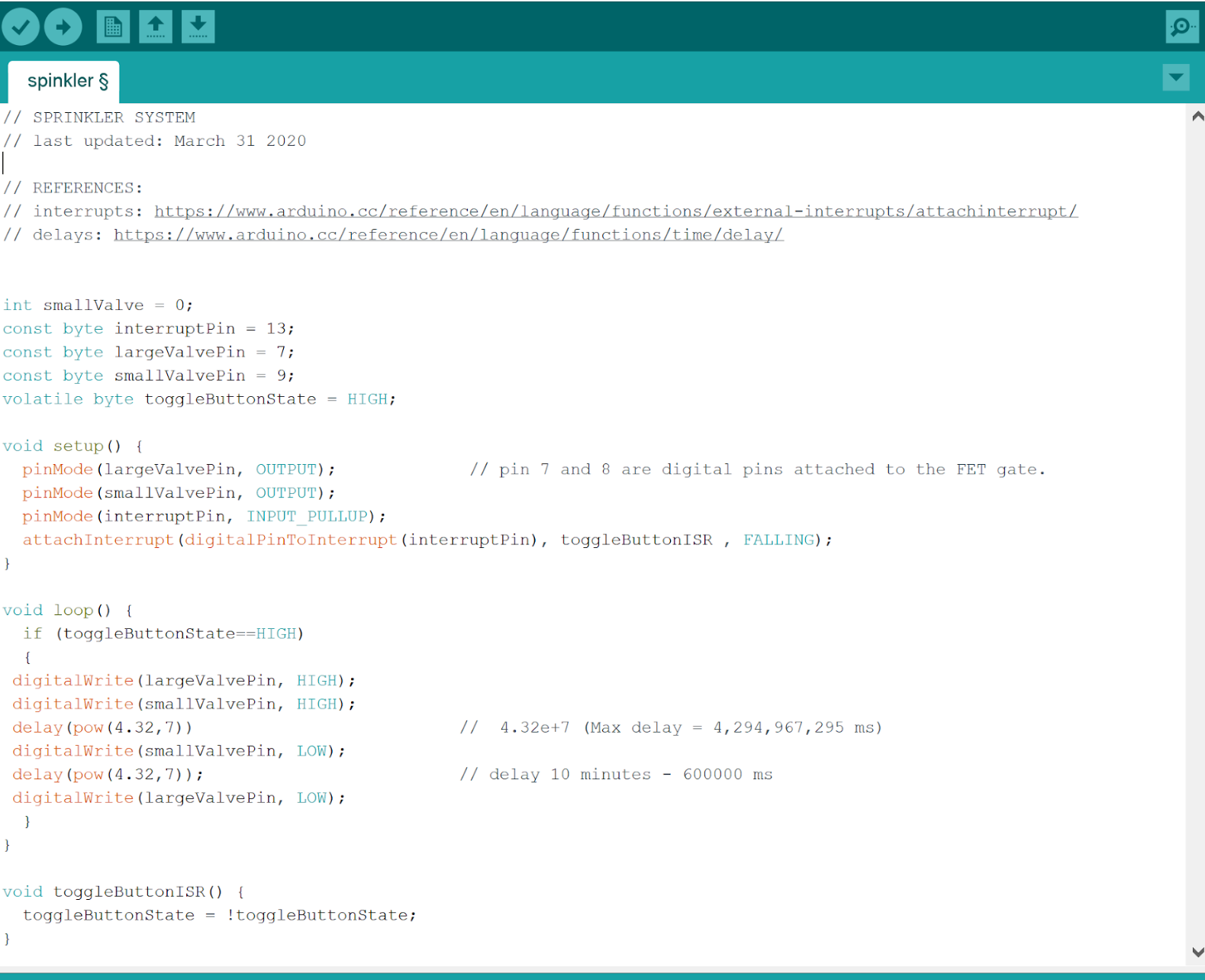This screenshot has width=1205, height=980.
Task: Click the "volatile byte toggleButtonState" line
Action: (x=199, y=399)
